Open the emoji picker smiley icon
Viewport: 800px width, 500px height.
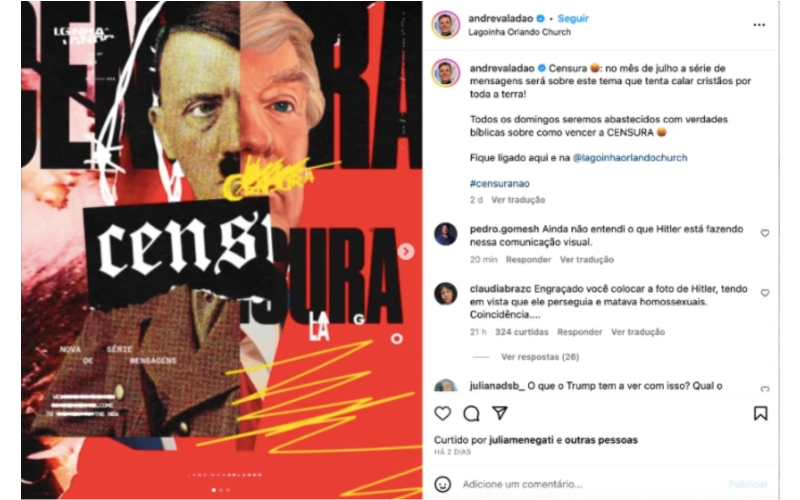[442, 484]
